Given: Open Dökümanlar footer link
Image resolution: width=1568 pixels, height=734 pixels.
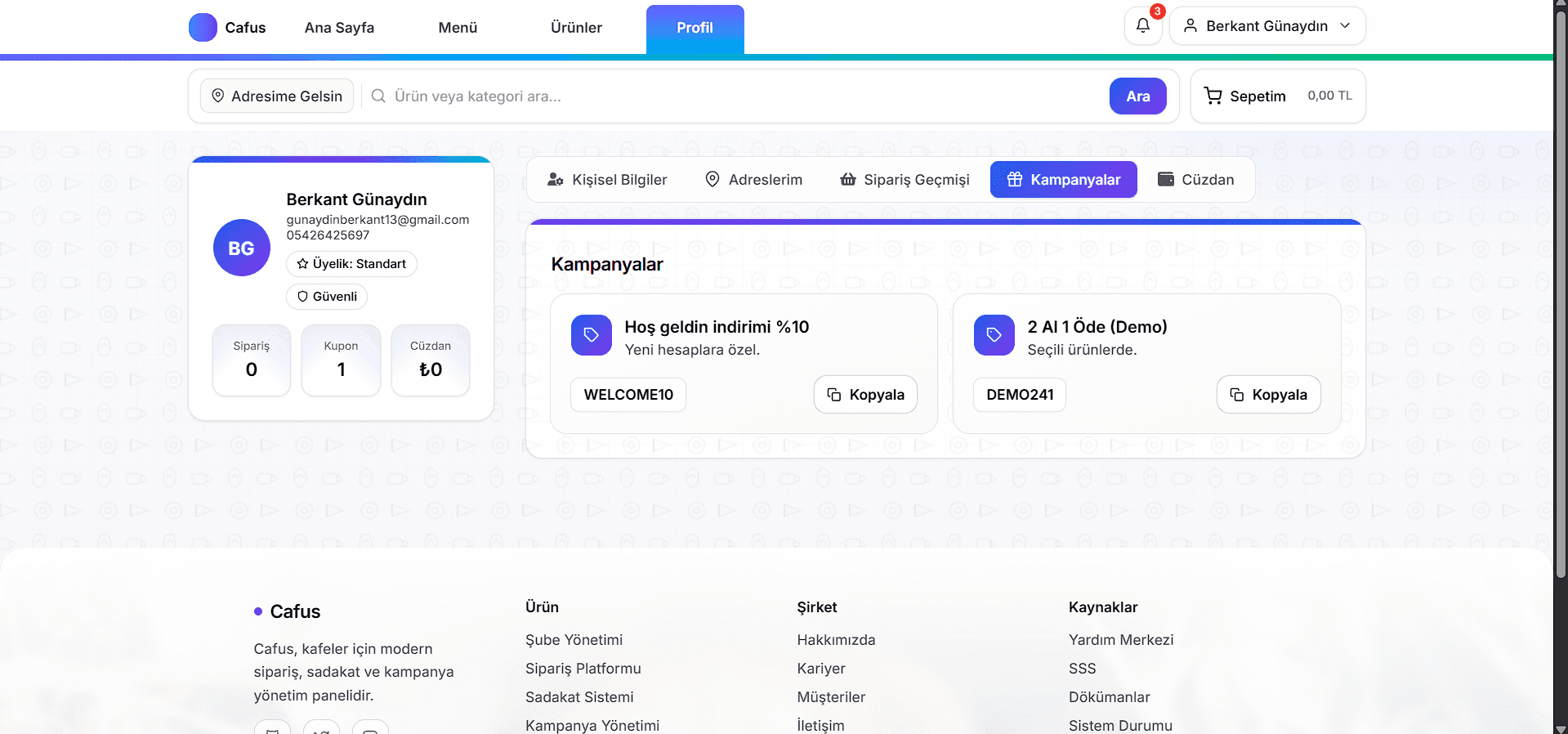Looking at the screenshot, I should (x=1109, y=697).
